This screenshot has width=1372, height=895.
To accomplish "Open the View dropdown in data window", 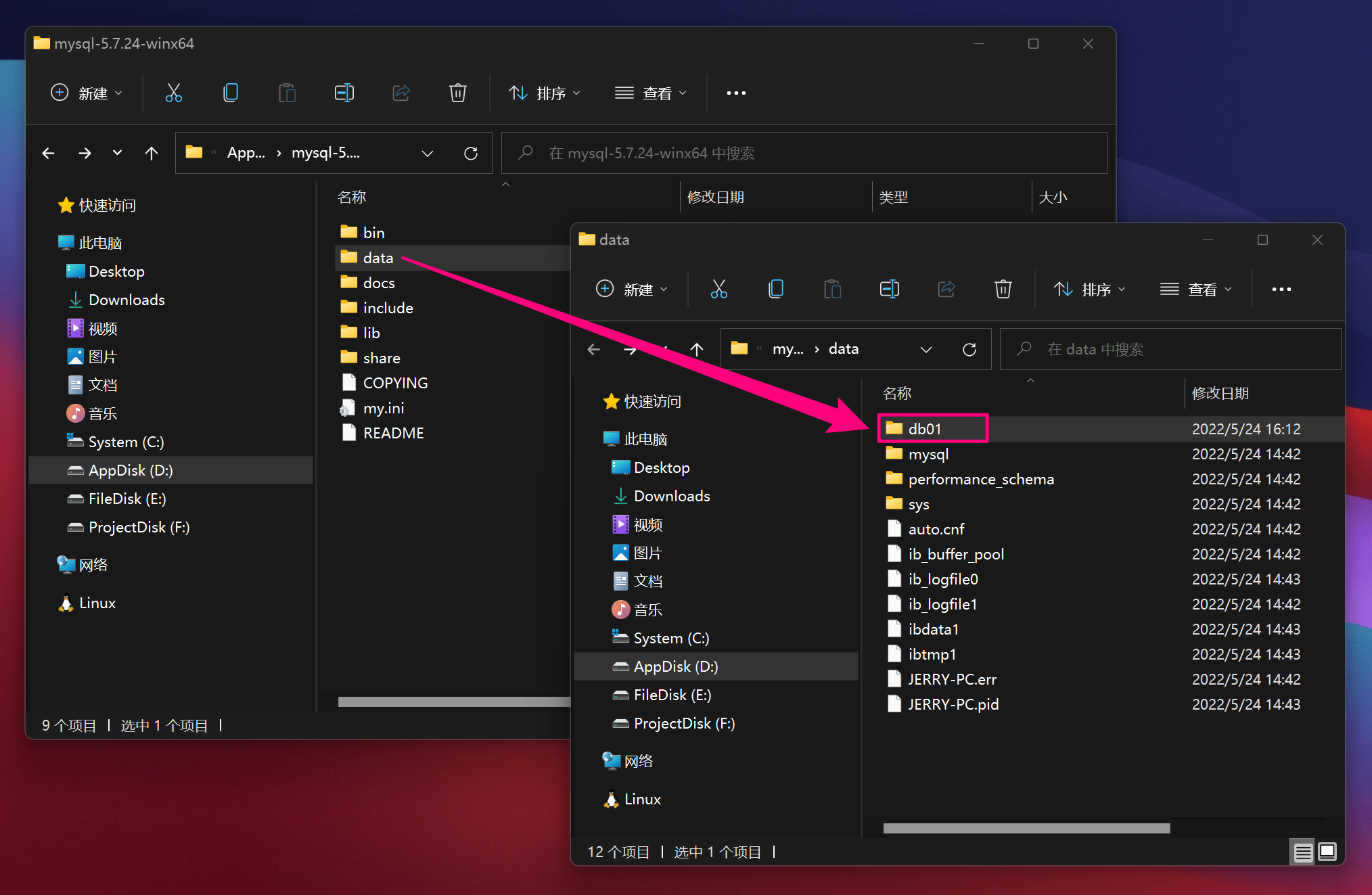I will pos(1195,290).
